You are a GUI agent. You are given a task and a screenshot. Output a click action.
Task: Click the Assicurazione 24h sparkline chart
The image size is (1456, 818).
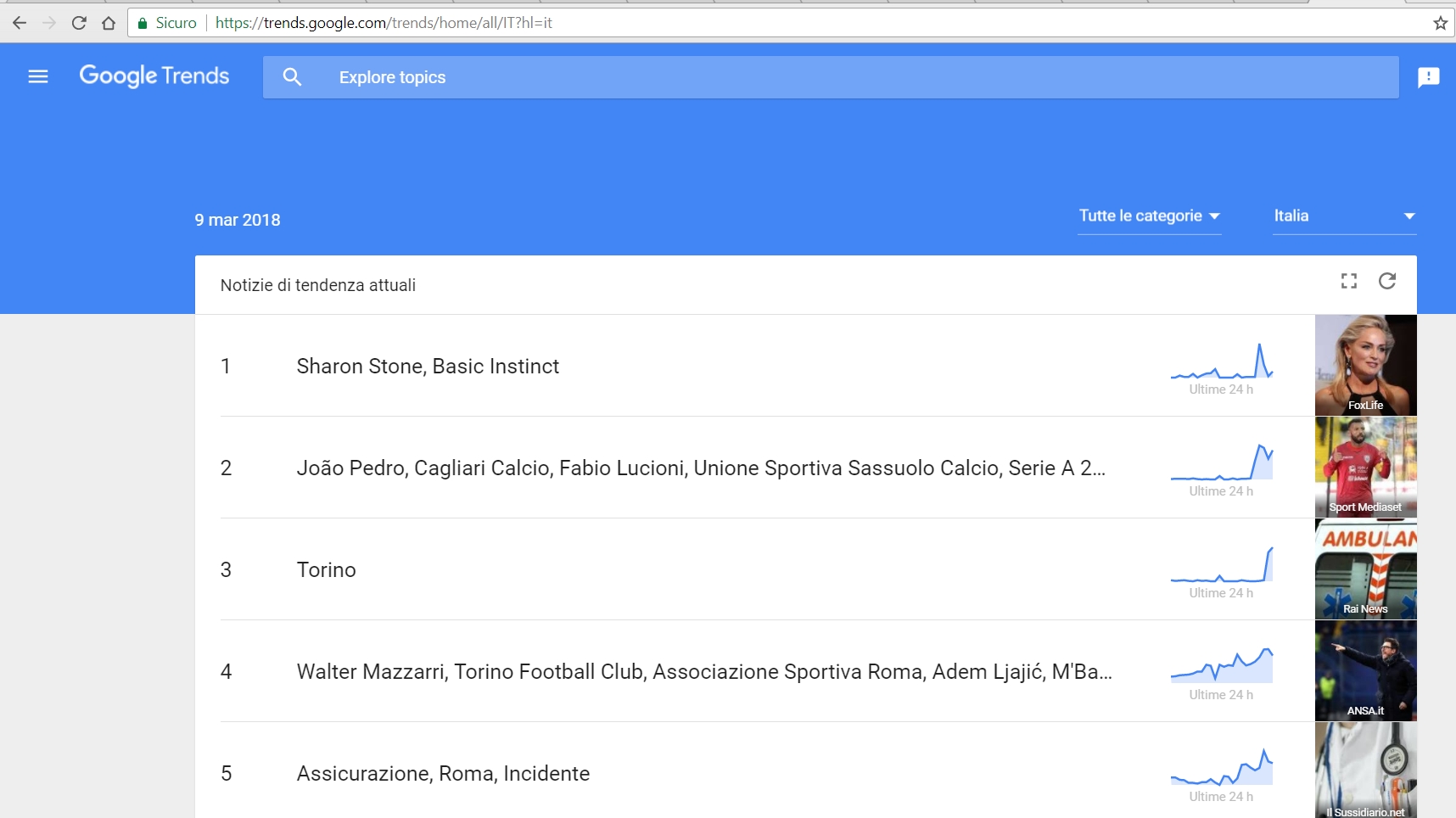[1222, 768]
